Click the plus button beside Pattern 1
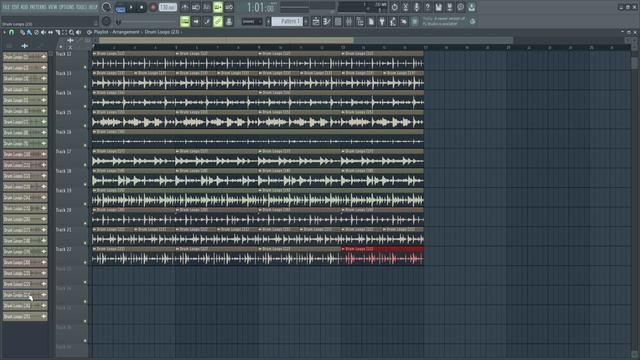Image resolution: width=640 pixels, height=360 pixels. 306,21
